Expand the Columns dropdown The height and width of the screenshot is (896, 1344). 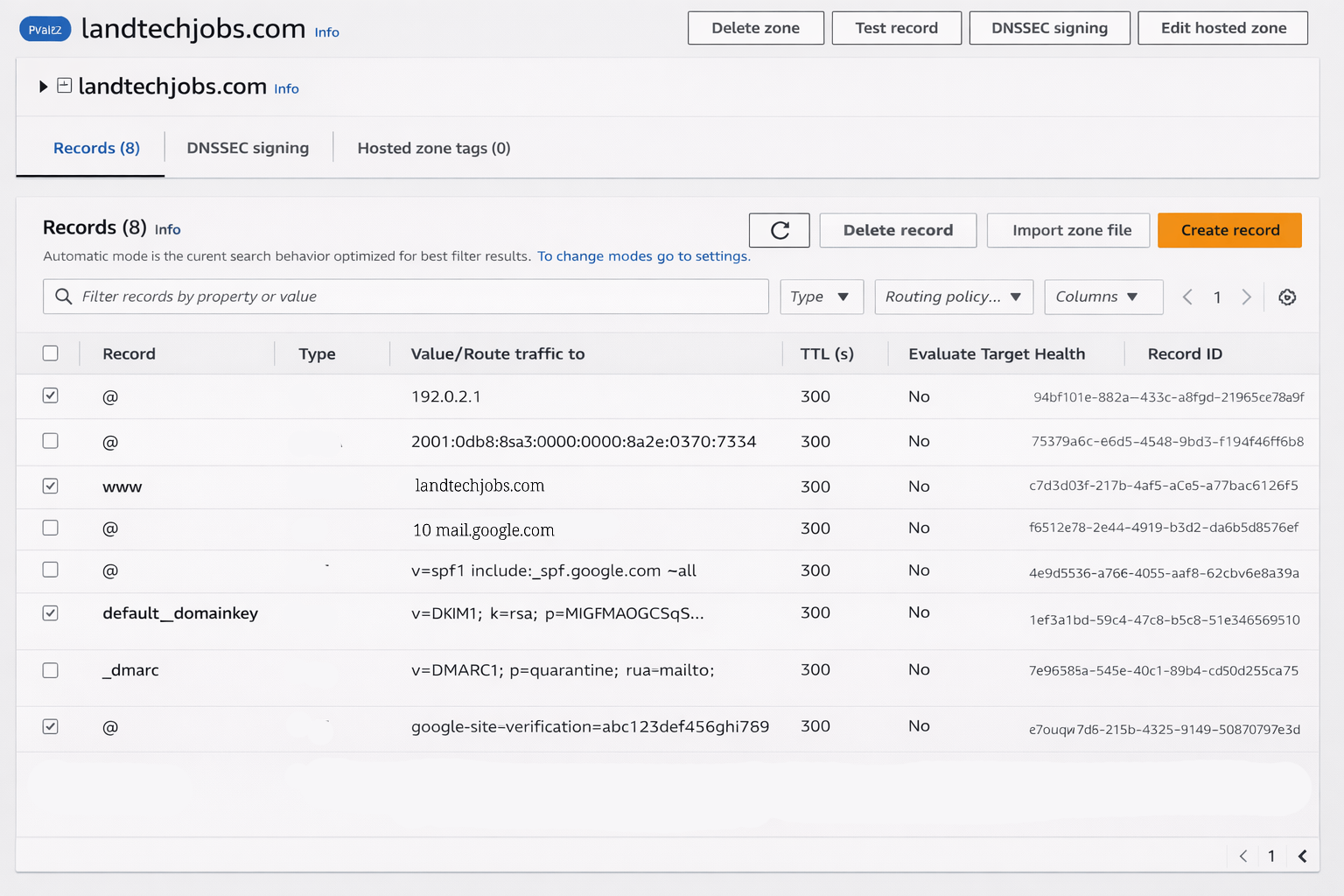1102,297
